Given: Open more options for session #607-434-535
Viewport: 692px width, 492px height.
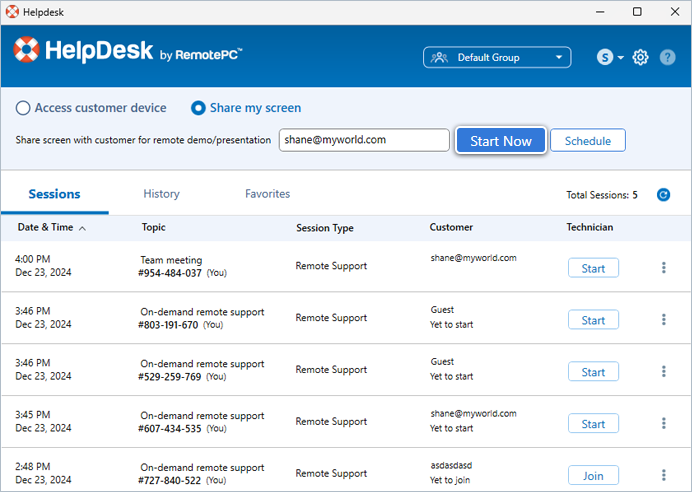Looking at the screenshot, I should [663, 424].
